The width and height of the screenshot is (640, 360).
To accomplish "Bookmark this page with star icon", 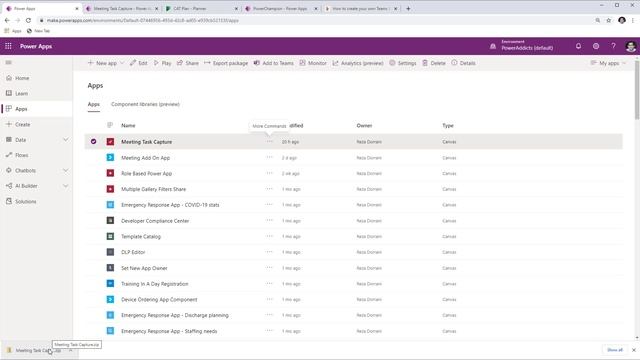I will pyautogui.click(x=609, y=20).
